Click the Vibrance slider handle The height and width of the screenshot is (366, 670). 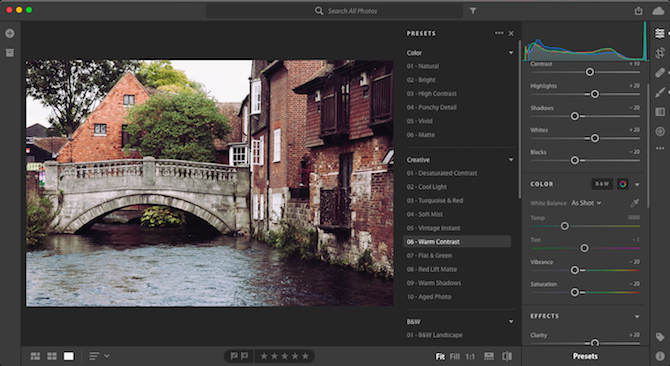point(575,270)
